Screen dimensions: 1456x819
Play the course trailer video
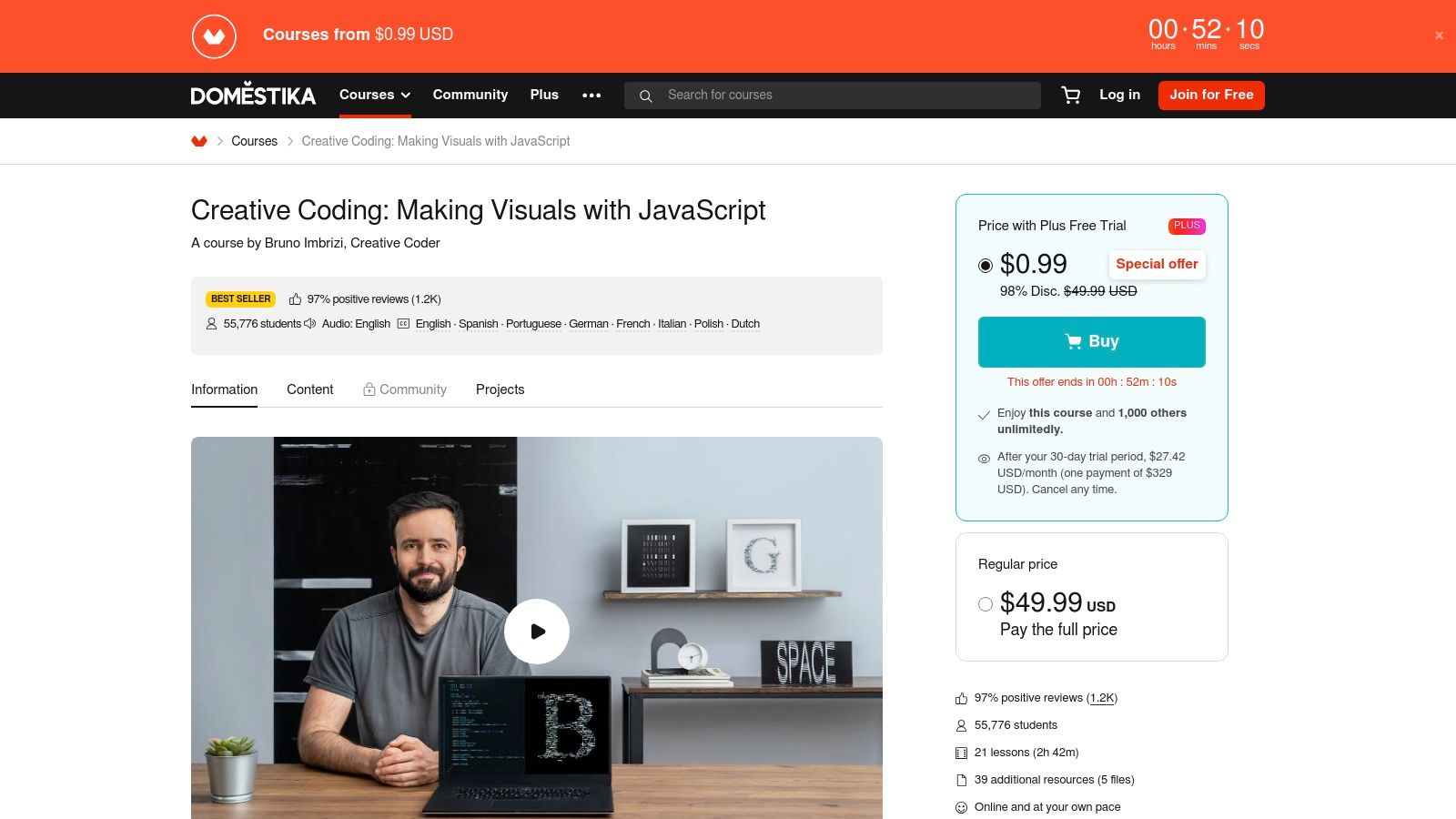click(x=537, y=632)
